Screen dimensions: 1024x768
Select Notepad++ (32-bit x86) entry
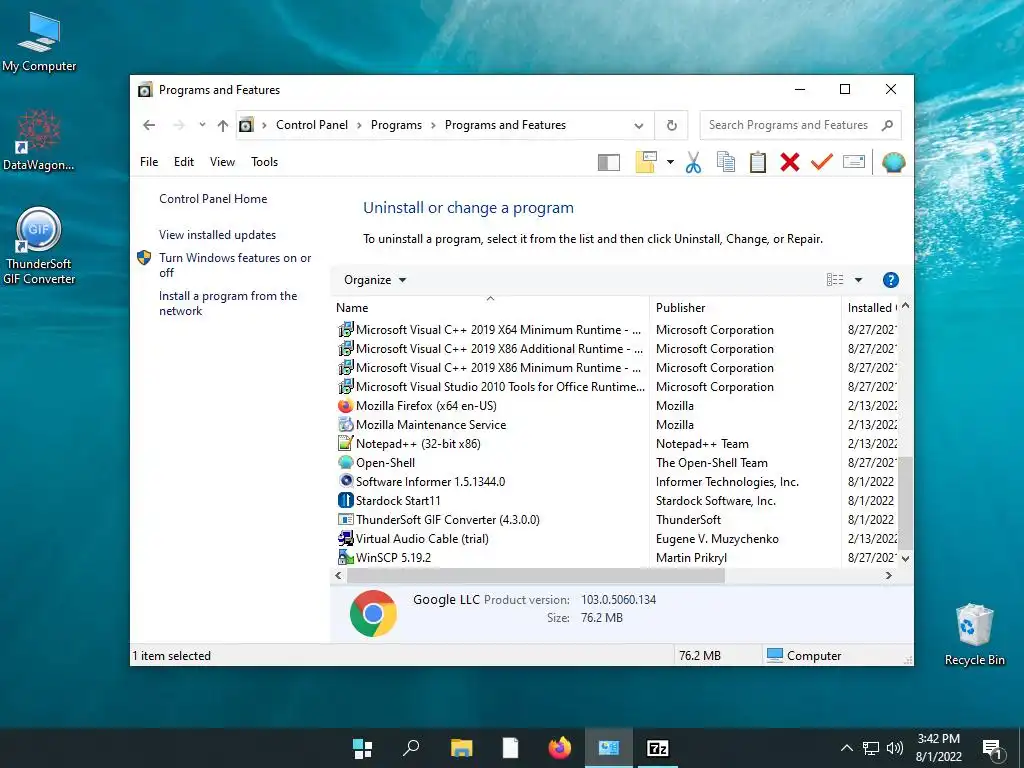pos(616,444)
